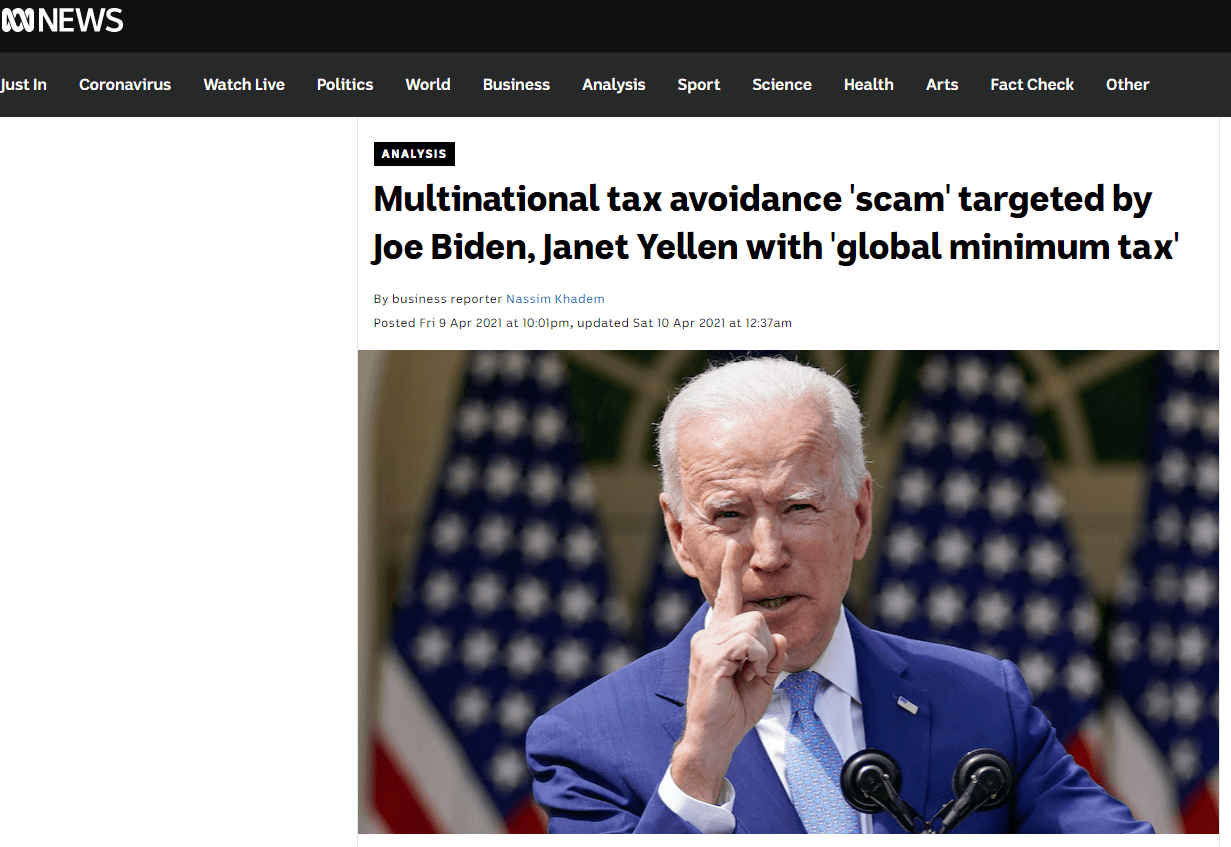Go to the Coronavirus section
This screenshot has height=847, width=1231.
click(x=125, y=85)
